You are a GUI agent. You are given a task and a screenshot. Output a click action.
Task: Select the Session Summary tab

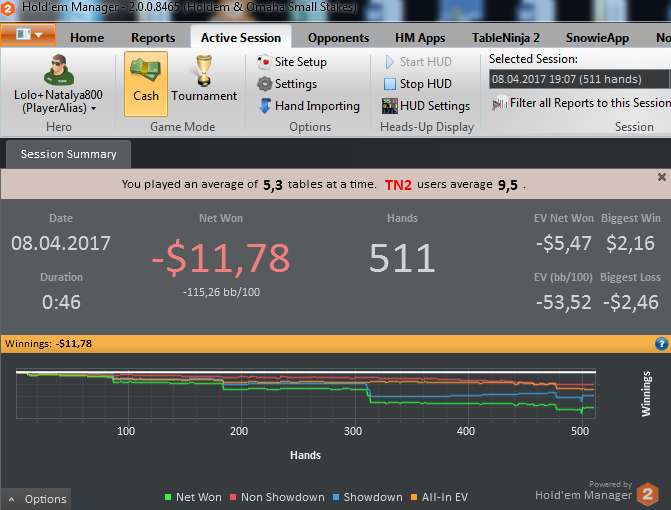(68, 154)
